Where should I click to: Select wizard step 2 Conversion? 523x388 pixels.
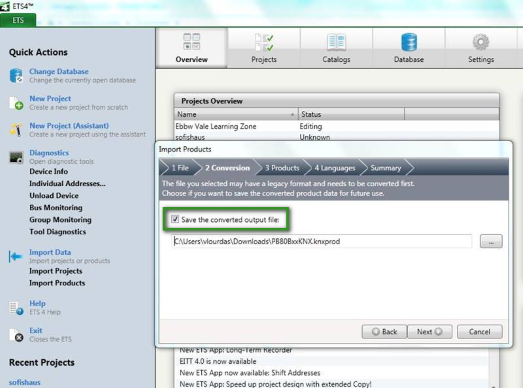[227, 168]
